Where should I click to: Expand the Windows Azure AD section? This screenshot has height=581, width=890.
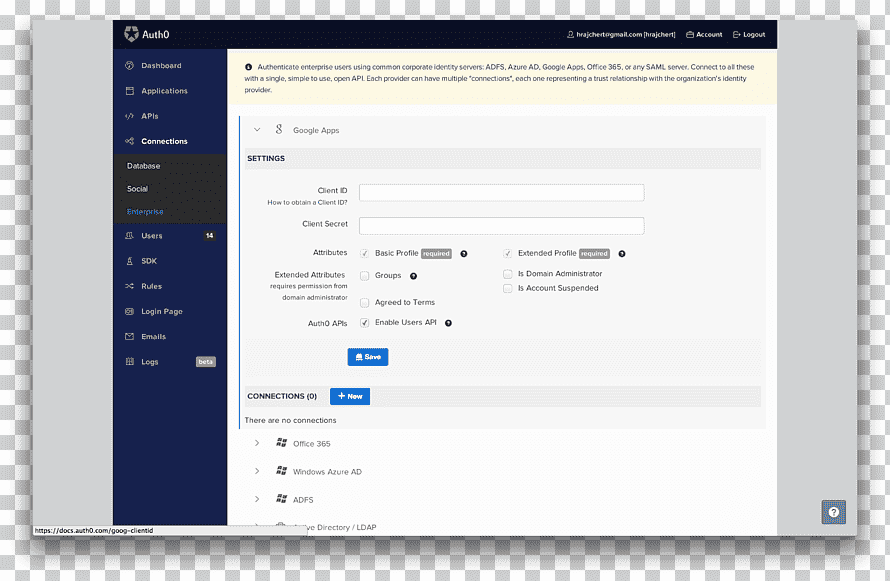tap(257, 471)
